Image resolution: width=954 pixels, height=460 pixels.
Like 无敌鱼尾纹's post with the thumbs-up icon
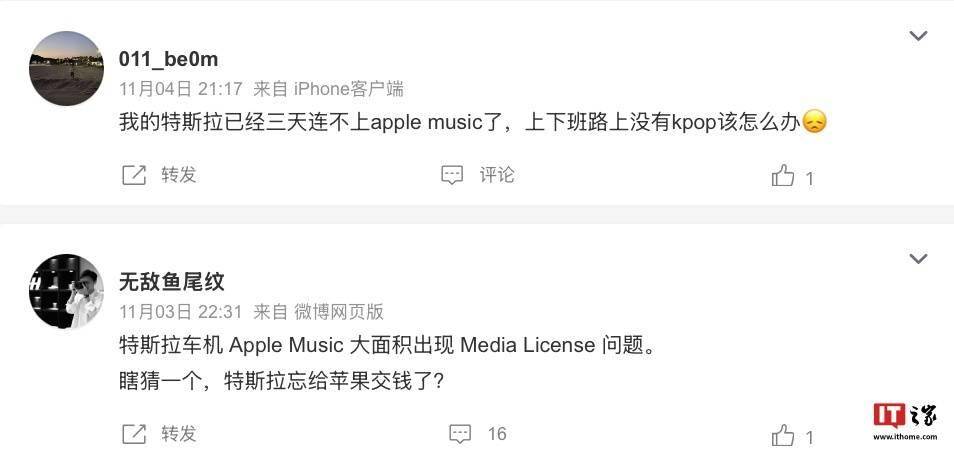tap(782, 436)
